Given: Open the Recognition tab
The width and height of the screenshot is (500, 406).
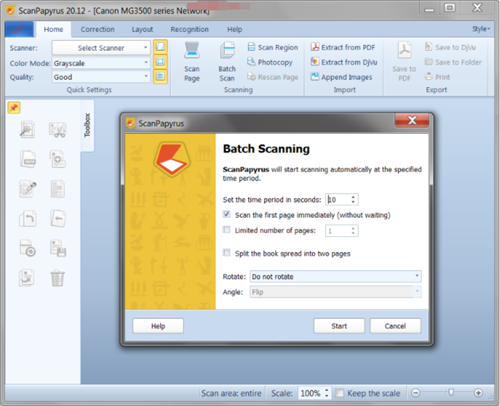Looking at the screenshot, I should point(189,29).
